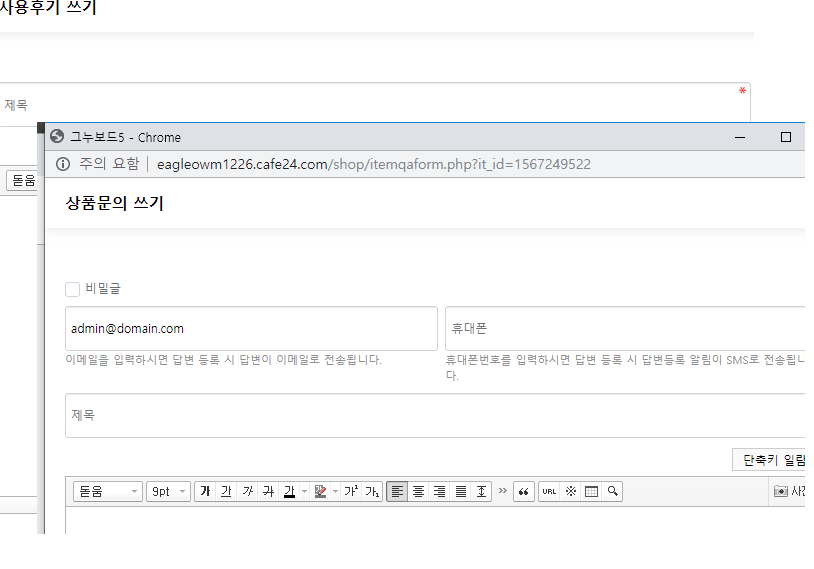Open the 9pt font size dropdown
The image size is (814, 569).
coord(167,492)
